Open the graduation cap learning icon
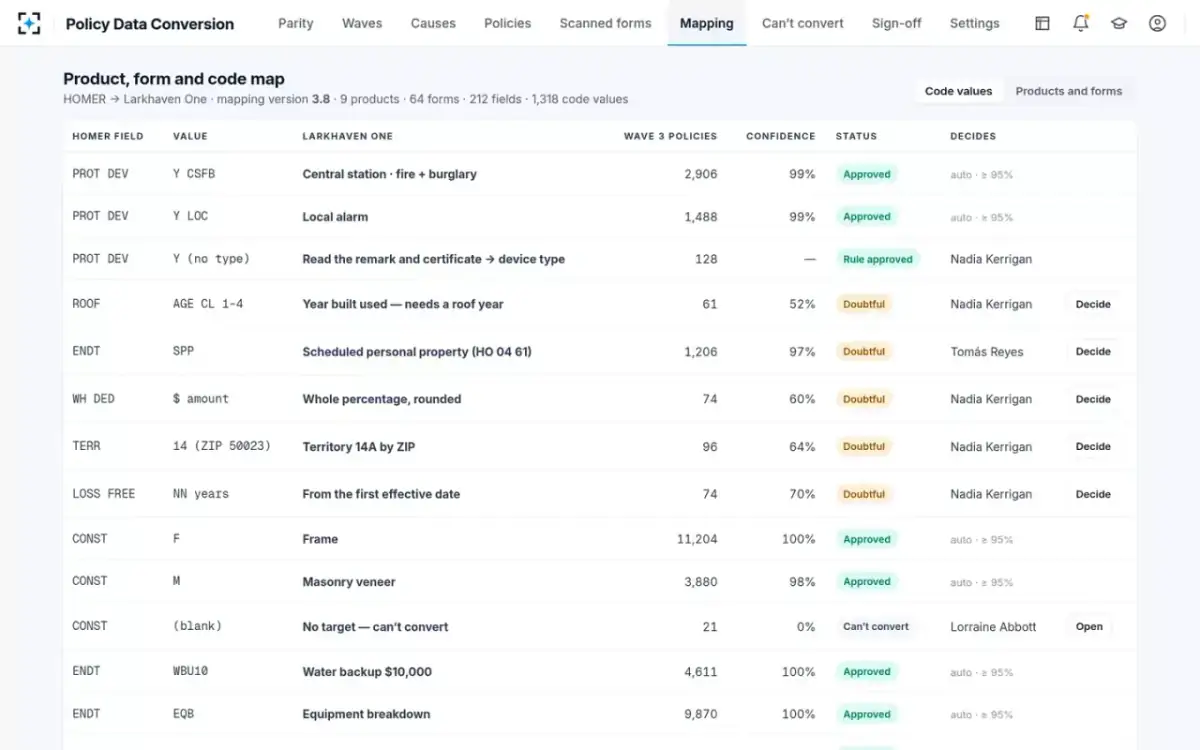1200x750 pixels. pyautogui.click(x=1119, y=23)
